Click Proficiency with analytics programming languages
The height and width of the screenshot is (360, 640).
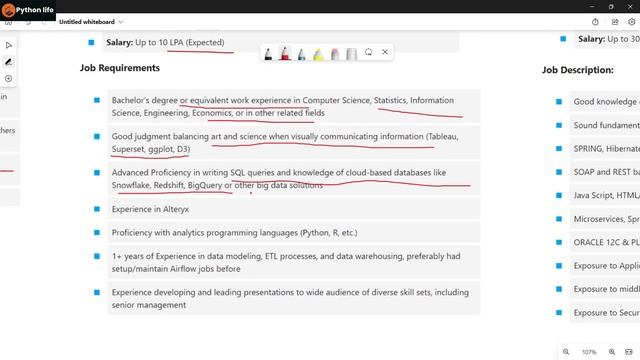234,233
